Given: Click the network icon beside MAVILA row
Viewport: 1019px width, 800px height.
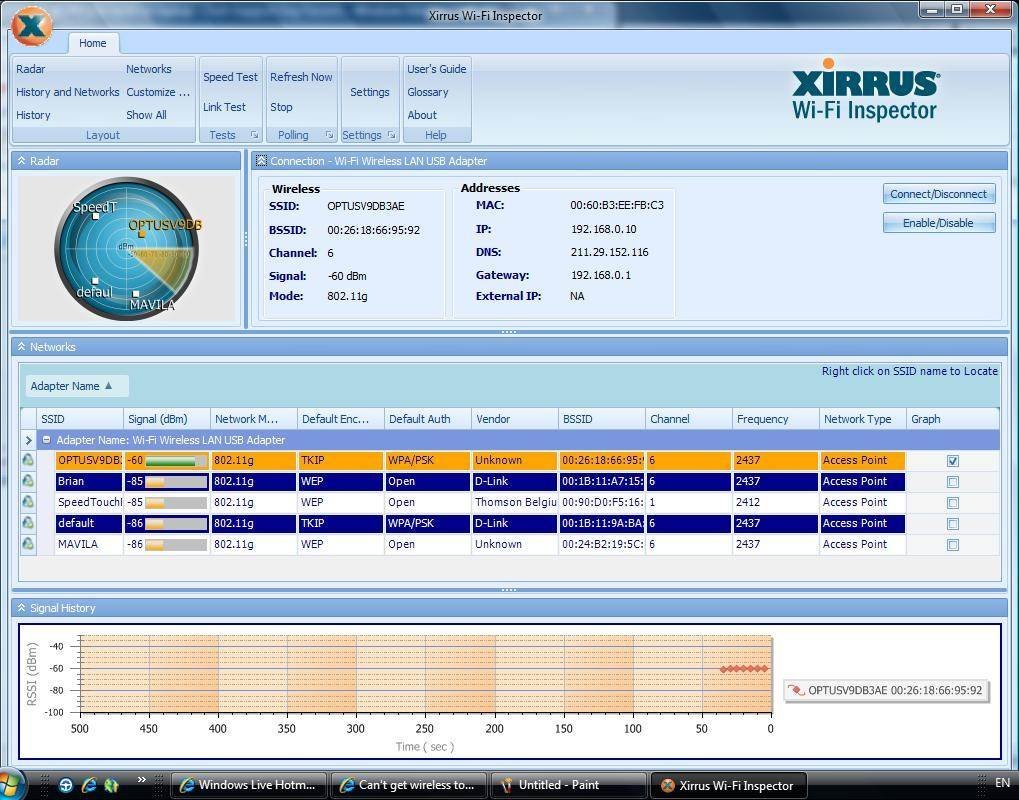Looking at the screenshot, I should tap(28, 545).
